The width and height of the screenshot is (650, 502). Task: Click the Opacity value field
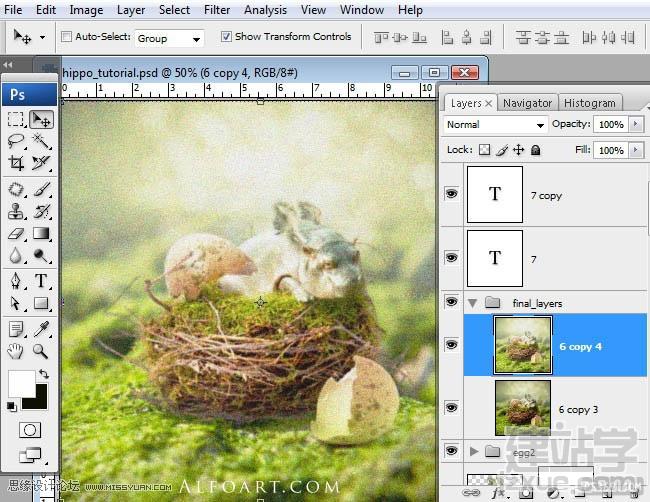pos(611,124)
